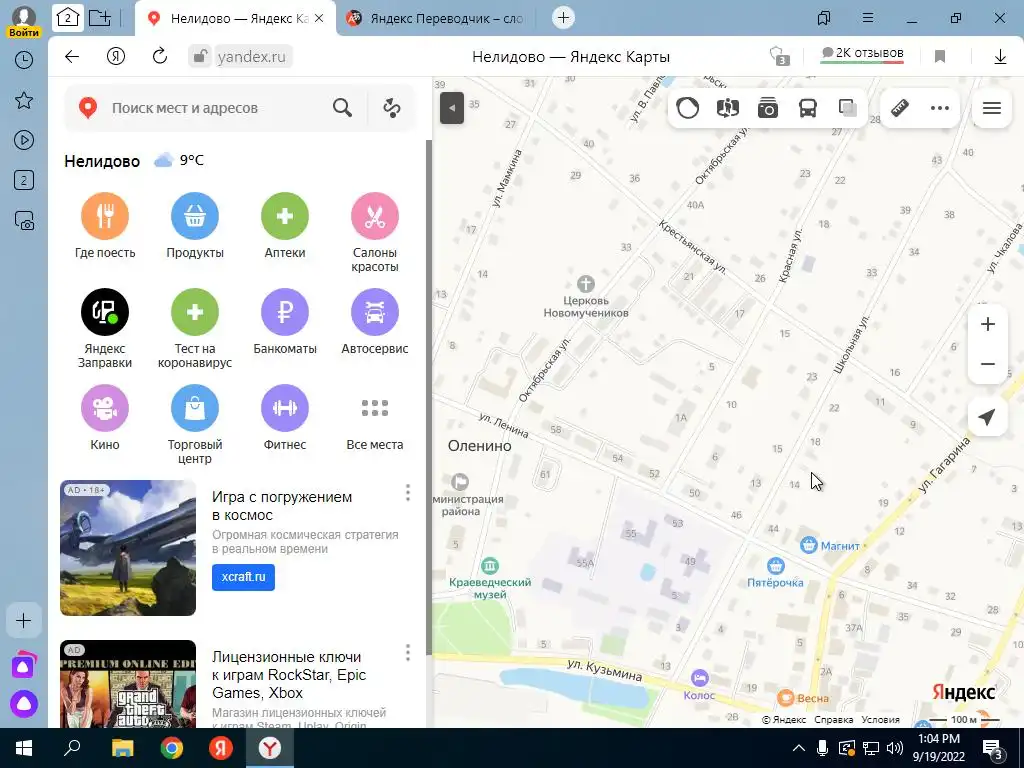Open browser history clock in sidebar
The width and height of the screenshot is (1024, 768).
tap(24, 60)
